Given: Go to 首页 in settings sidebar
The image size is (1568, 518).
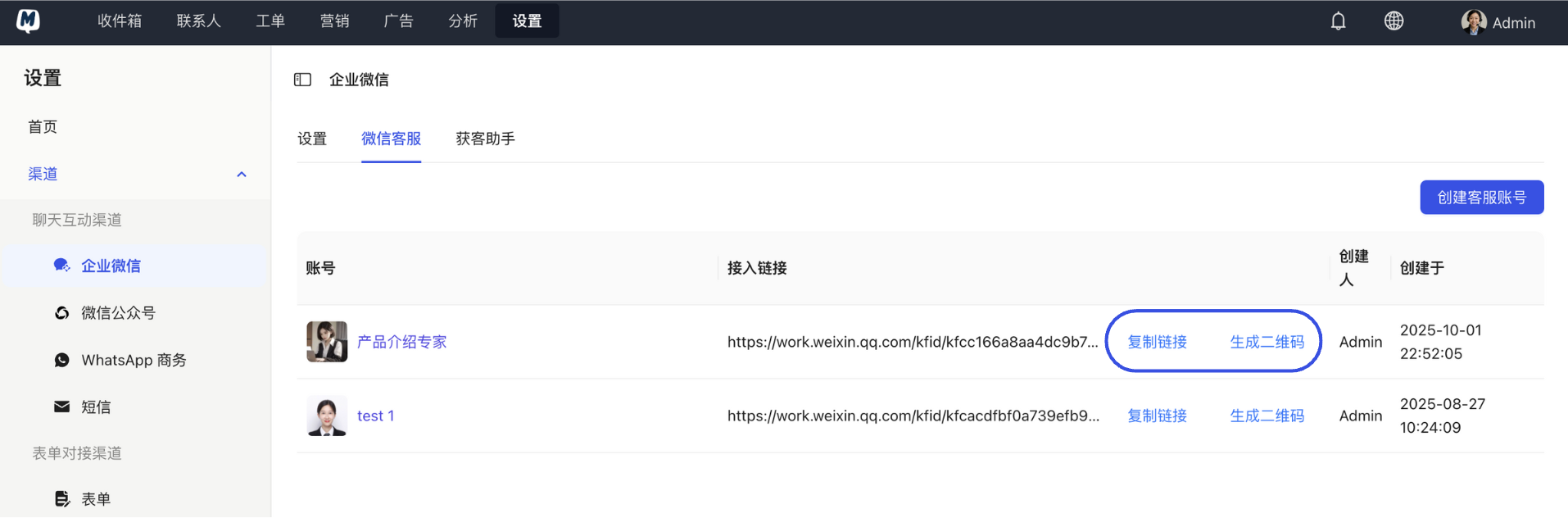Looking at the screenshot, I should click(x=43, y=127).
